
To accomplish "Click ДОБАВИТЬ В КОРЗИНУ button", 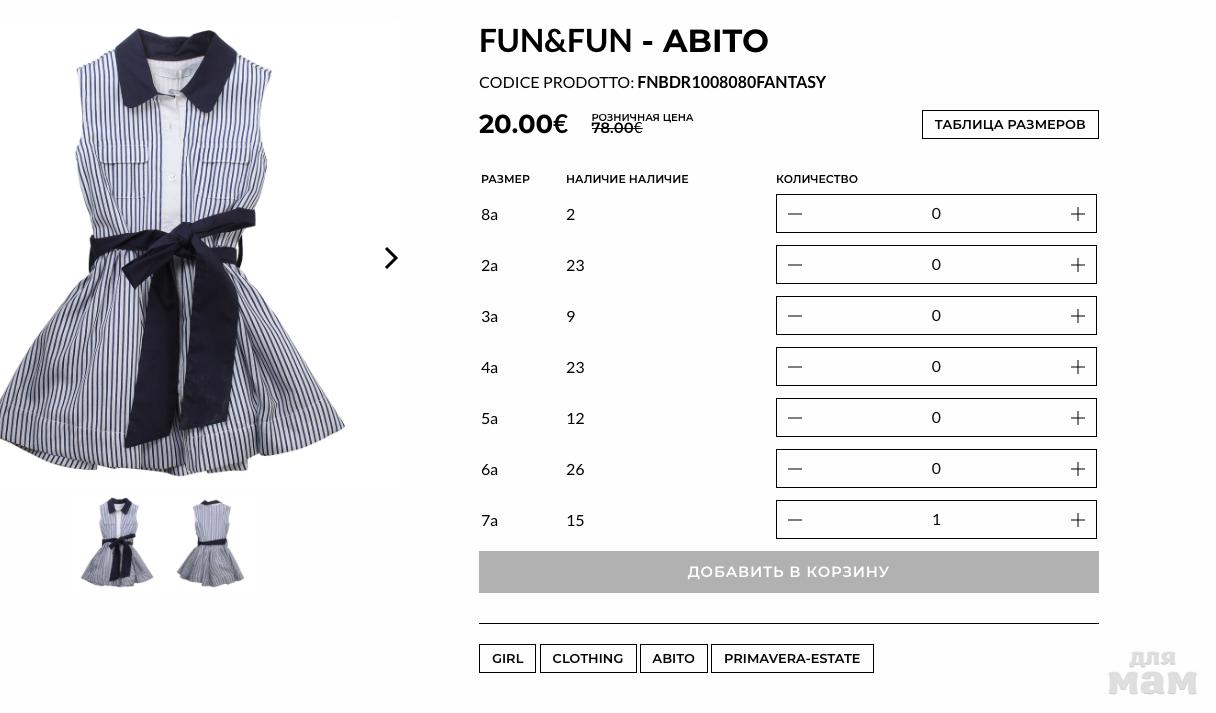I will tap(788, 572).
